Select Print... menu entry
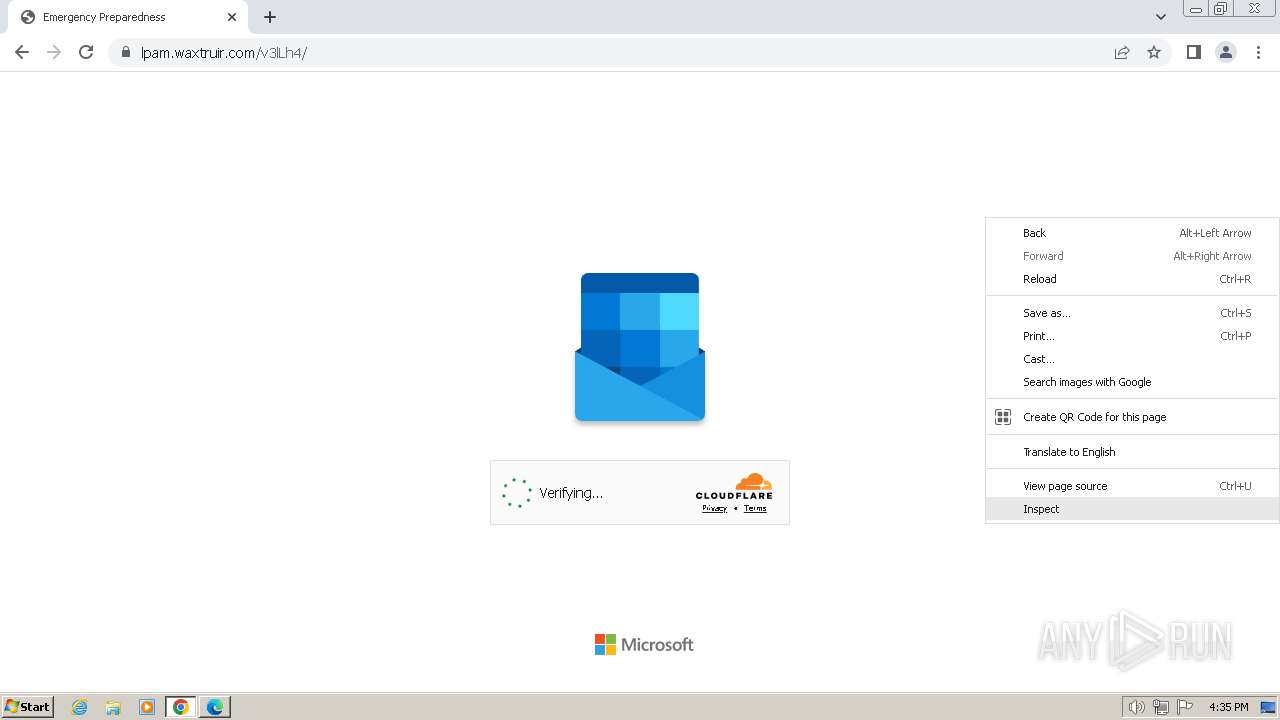The width and height of the screenshot is (1280, 720). [x=1132, y=336]
